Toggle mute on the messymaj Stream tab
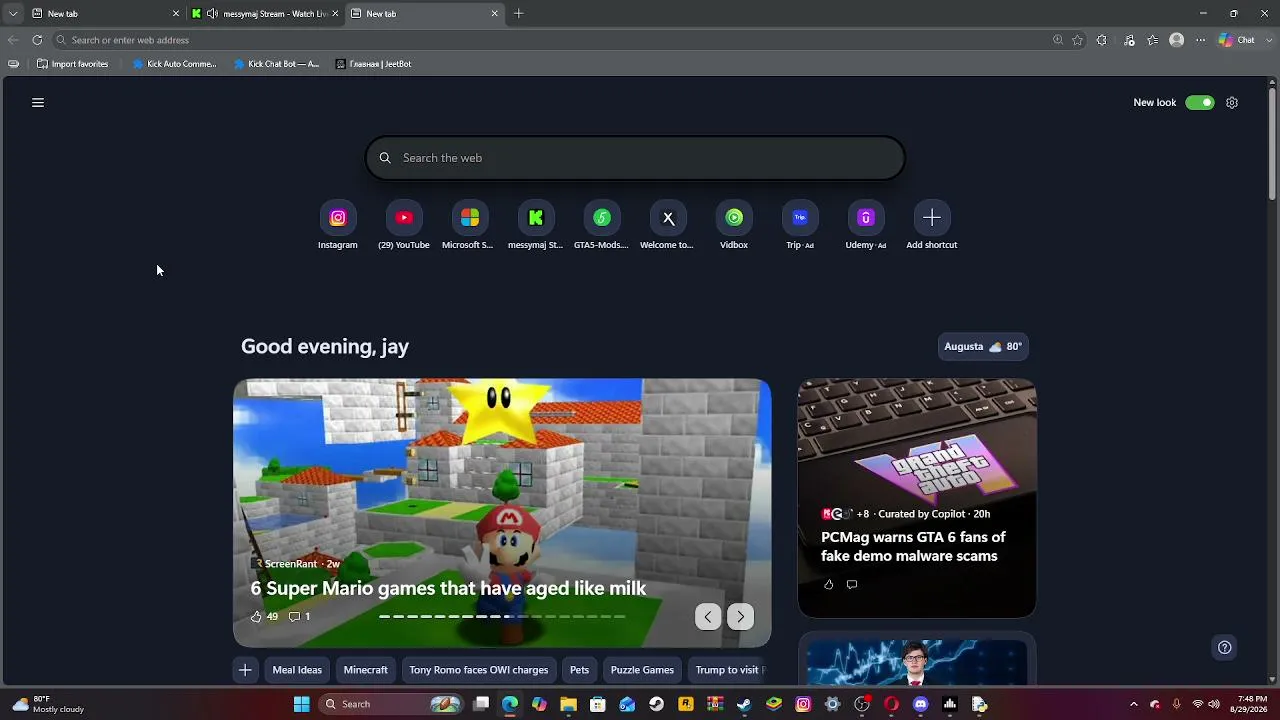The height and width of the screenshot is (720, 1280). pos(212,14)
